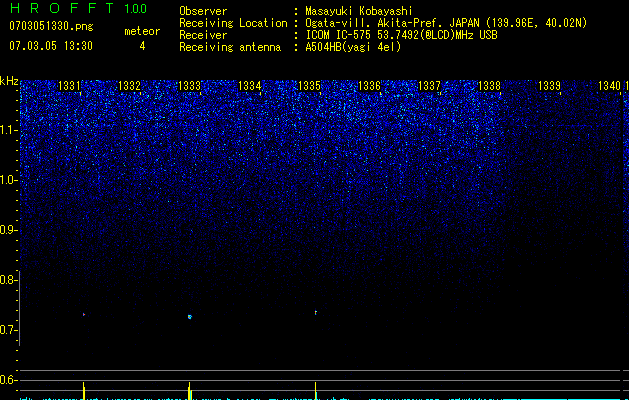
Task: Click the 0.6 kHz axis label
Action: [8, 380]
